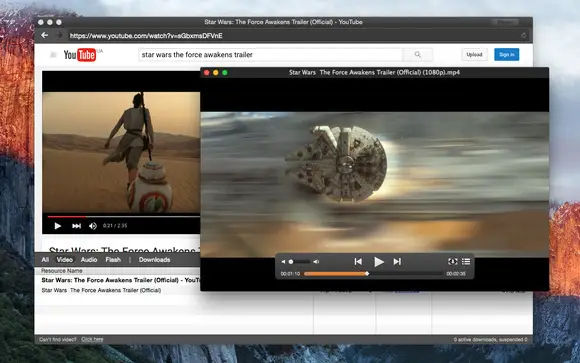The width and height of the screenshot is (580, 363).
Task: Click the Upload button on YouTube
Action: tap(474, 55)
